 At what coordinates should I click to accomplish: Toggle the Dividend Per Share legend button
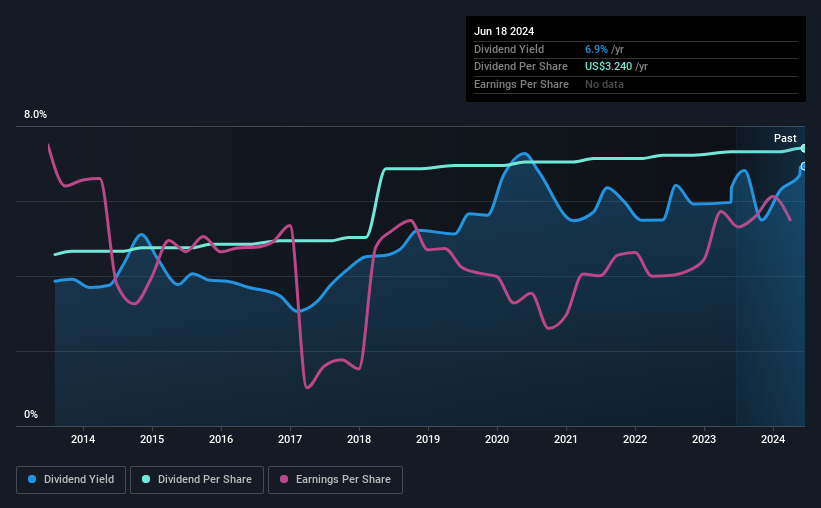197,480
